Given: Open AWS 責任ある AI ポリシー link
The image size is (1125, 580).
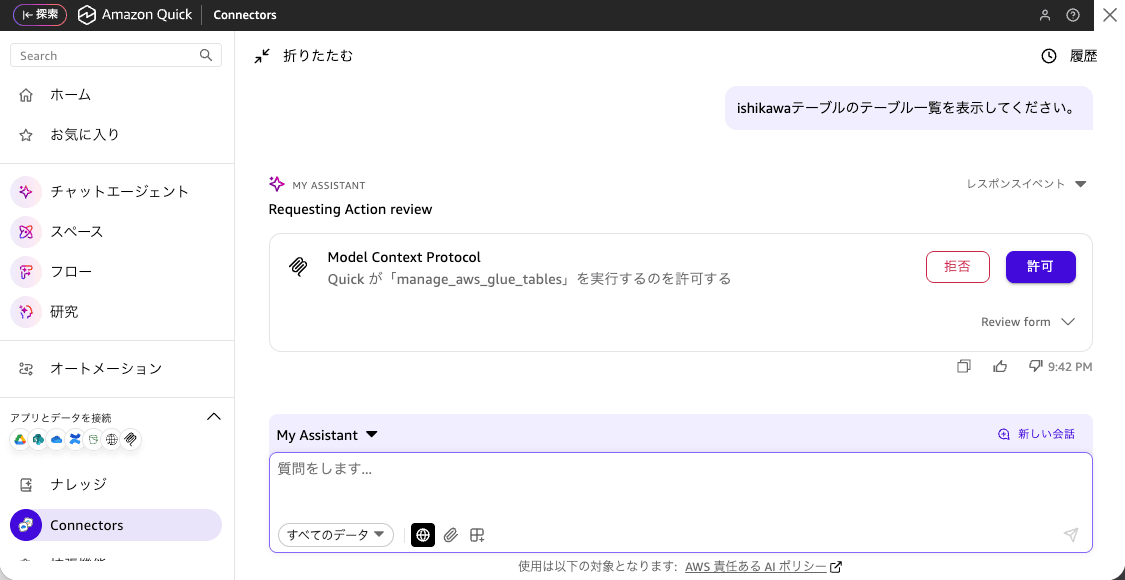Looking at the screenshot, I should 763,566.
